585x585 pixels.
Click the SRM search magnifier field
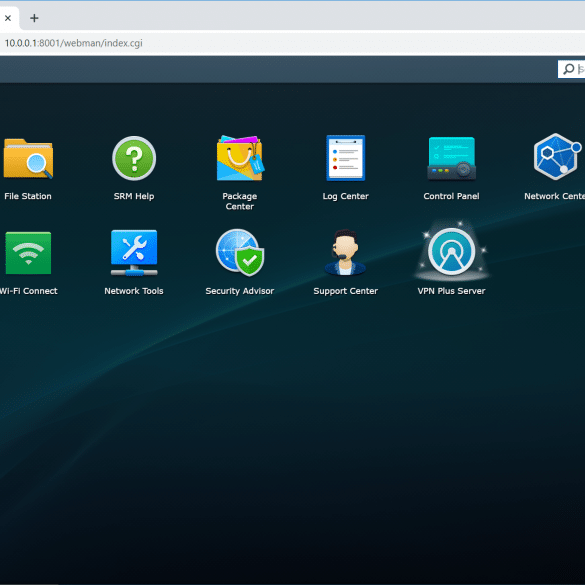coord(571,69)
